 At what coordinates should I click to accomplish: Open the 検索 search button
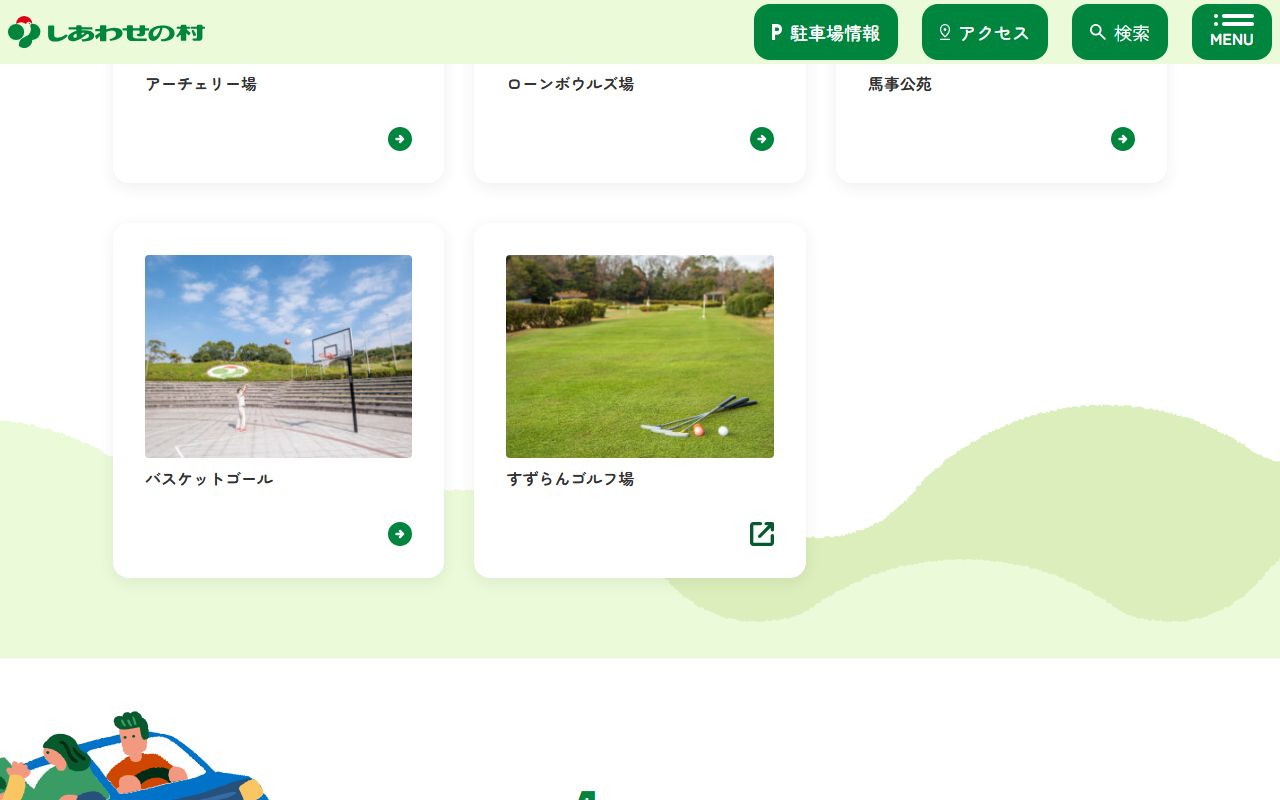(x=1120, y=32)
